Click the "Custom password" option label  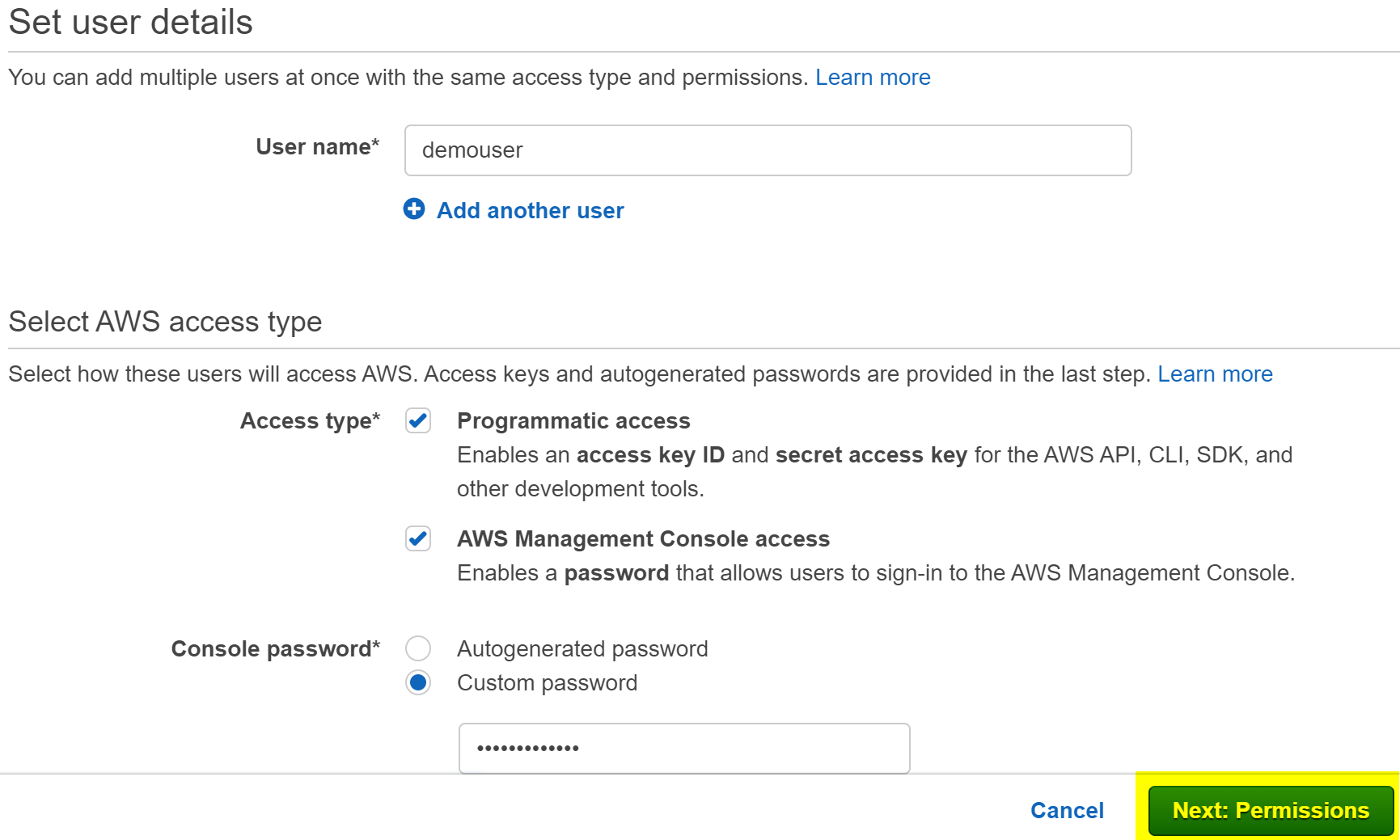547,683
